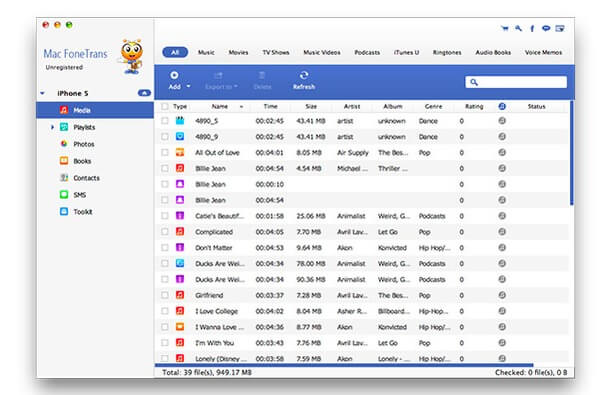Screen dimensions: 600x395
Task: Sort by the Genre column header
Action: 433,106
